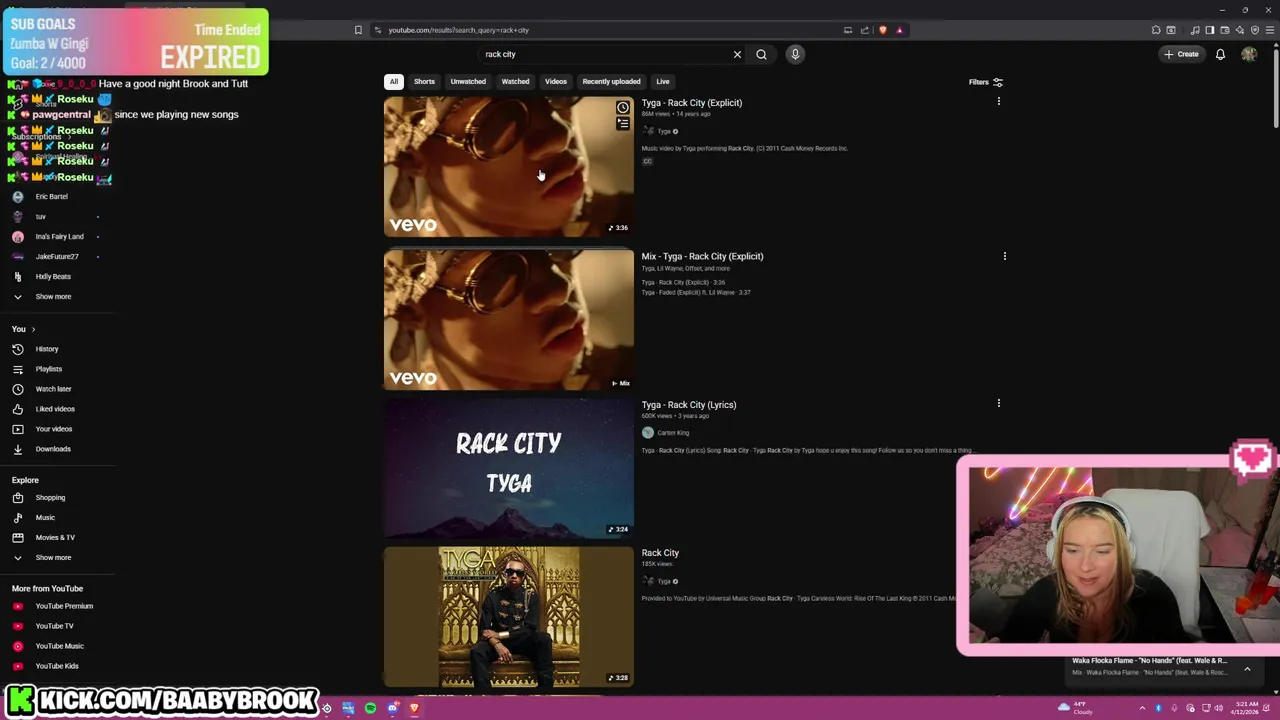This screenshot has height=720, width=1280.
Task: Open the browser extensions puzzle icon
Action: [x=1156, y=30]
